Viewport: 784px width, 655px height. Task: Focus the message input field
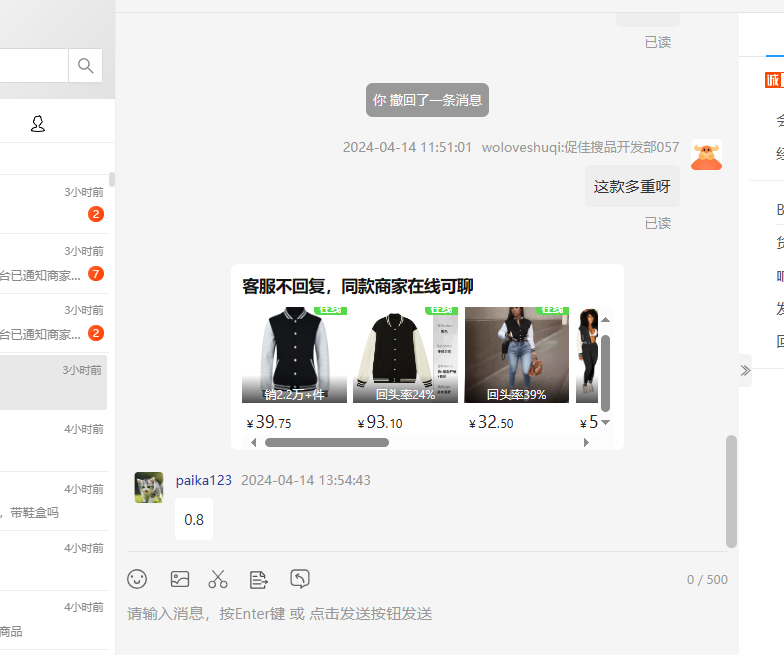(428, 614)
